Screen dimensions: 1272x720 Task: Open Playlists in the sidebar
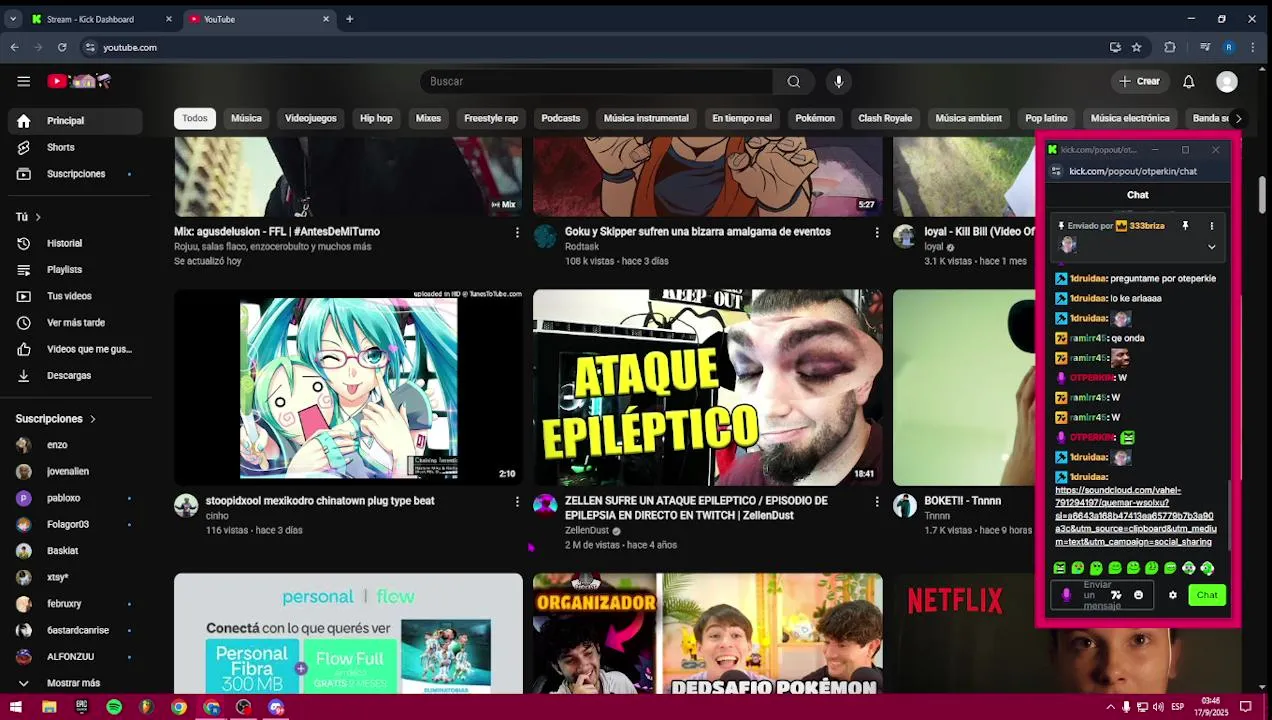click(76, 269)
